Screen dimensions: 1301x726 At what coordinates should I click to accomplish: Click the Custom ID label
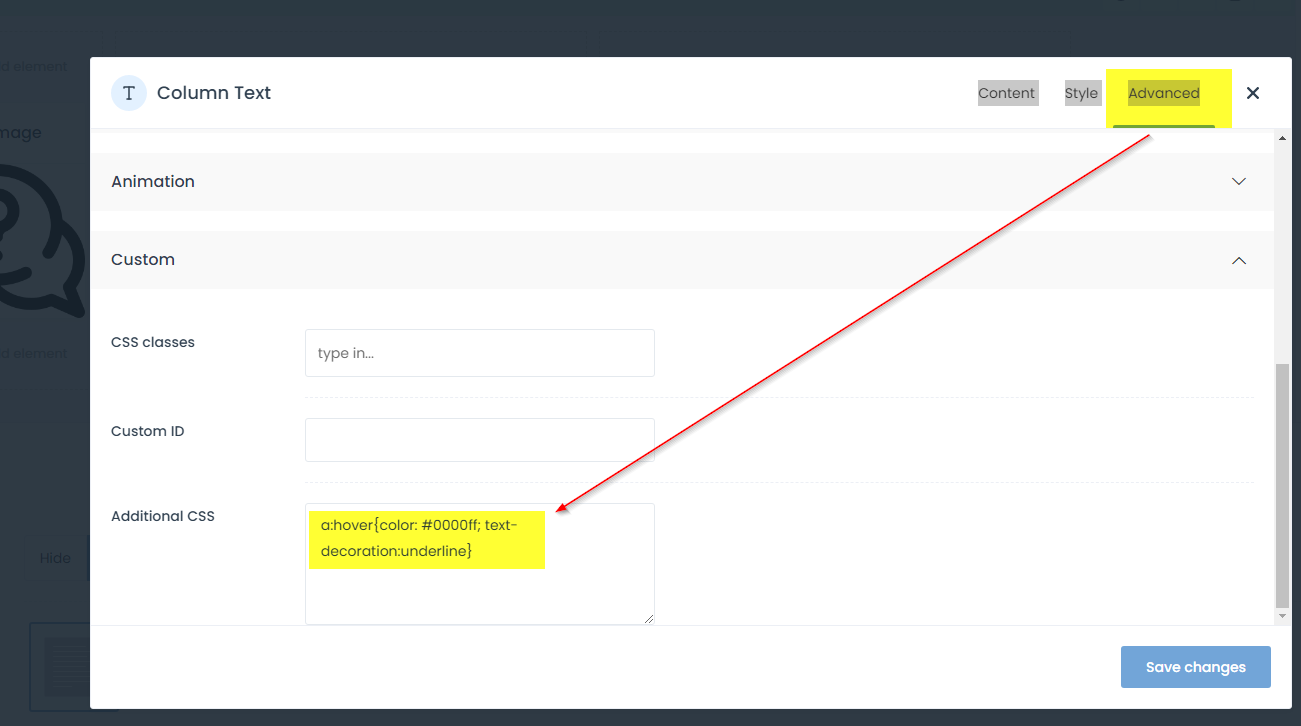(x=148, y=431)
